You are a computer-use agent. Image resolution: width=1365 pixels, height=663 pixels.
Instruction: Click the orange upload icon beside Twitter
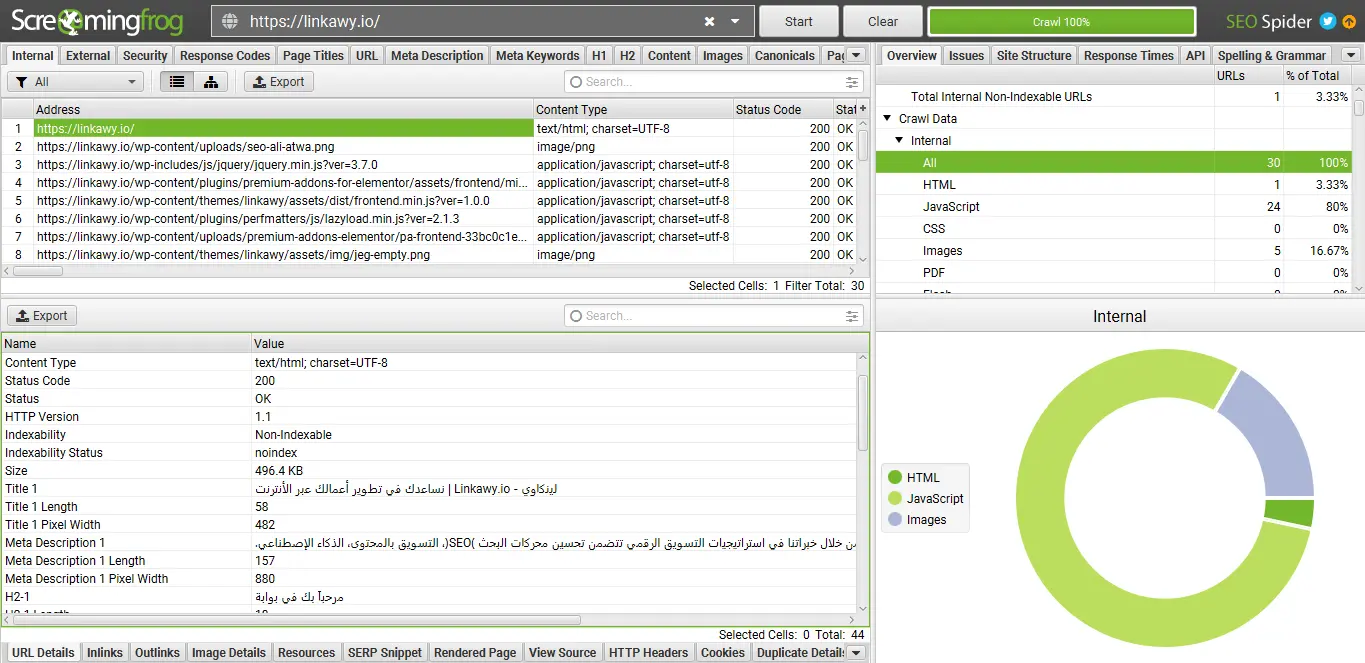pos(1349,21)
